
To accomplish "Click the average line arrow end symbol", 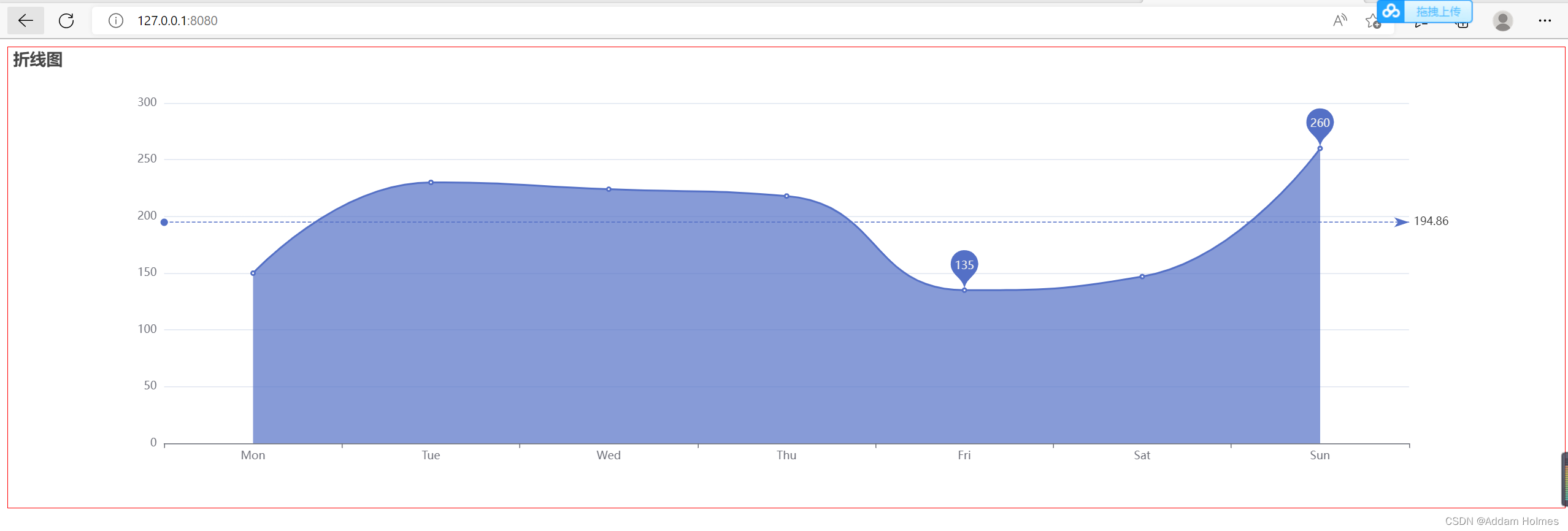I will coord(1402,222).
